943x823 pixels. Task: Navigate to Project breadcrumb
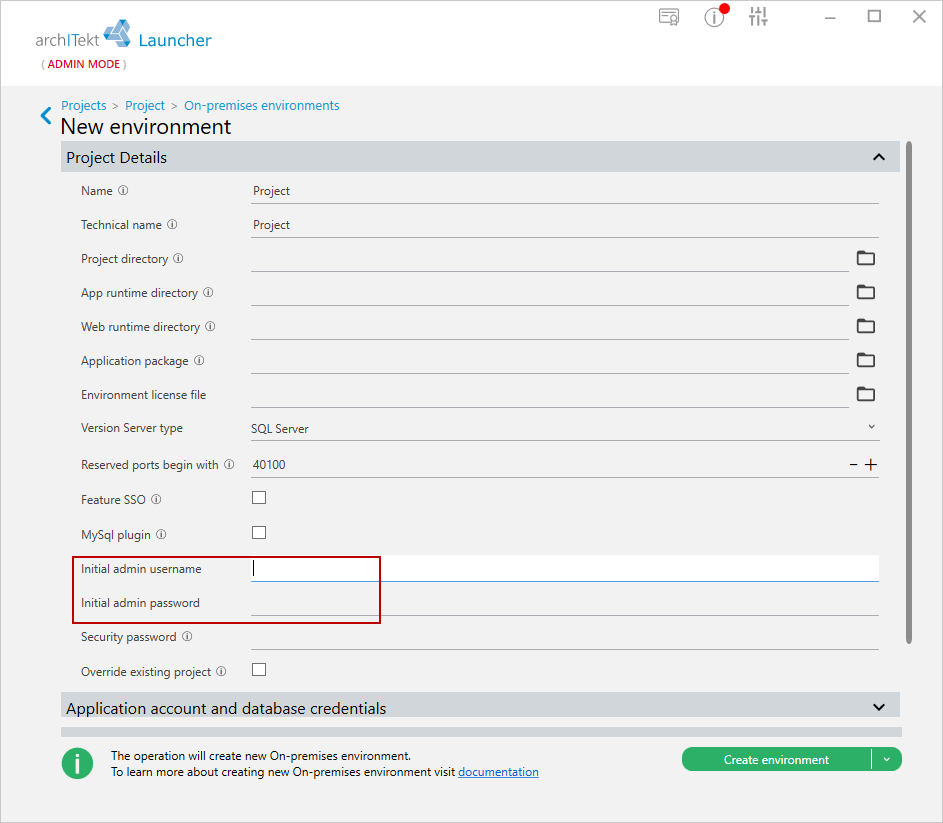(x=145, y=105)
